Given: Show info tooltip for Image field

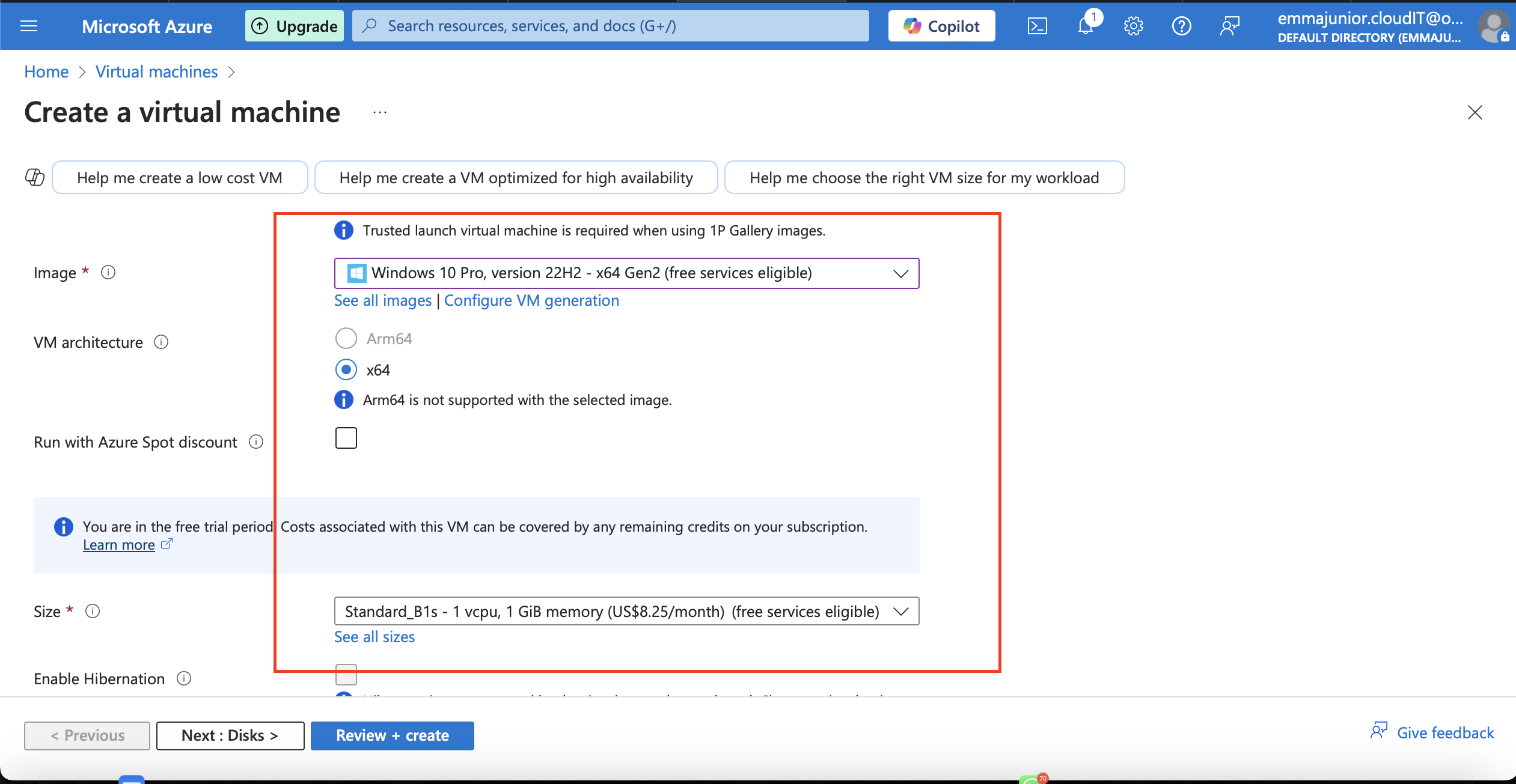Looking at the screenshot, I should 108,272.
